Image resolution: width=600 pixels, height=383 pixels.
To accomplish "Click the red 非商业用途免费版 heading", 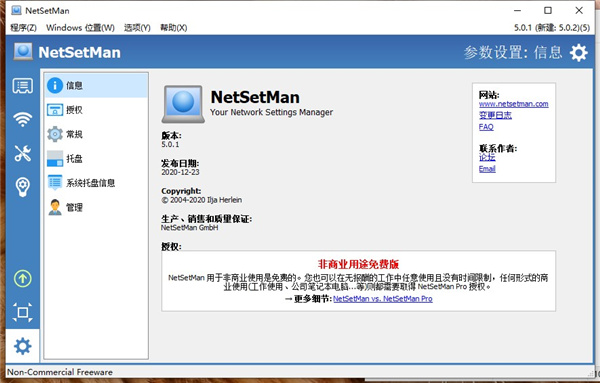I will [x=359, y=264].
